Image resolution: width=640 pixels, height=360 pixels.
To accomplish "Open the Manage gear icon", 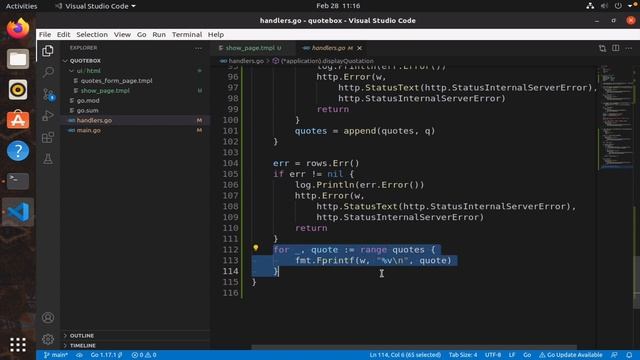I will [x=48, y=339].
